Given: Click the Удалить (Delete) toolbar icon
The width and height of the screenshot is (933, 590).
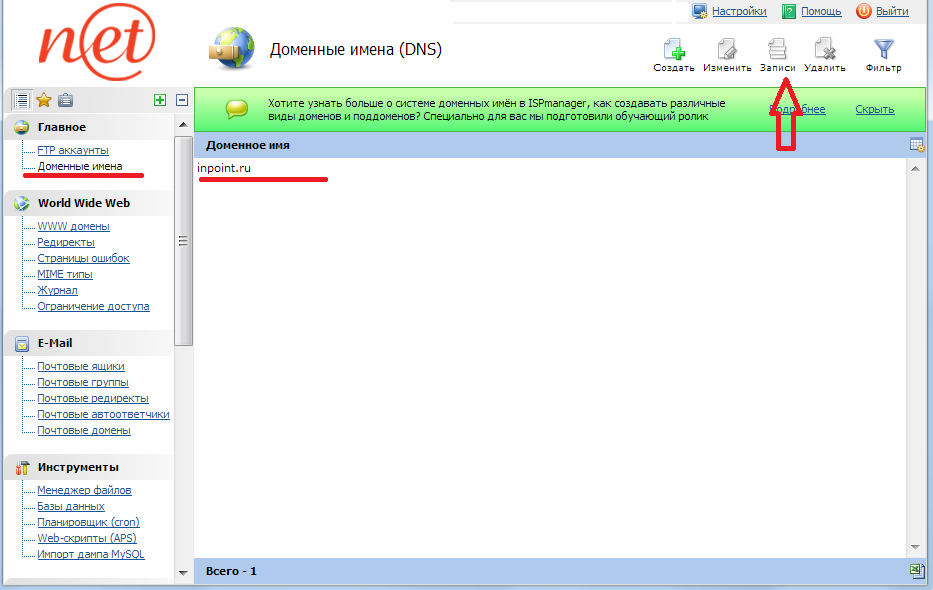Looking at the screenshot, I should click(824, 52).
